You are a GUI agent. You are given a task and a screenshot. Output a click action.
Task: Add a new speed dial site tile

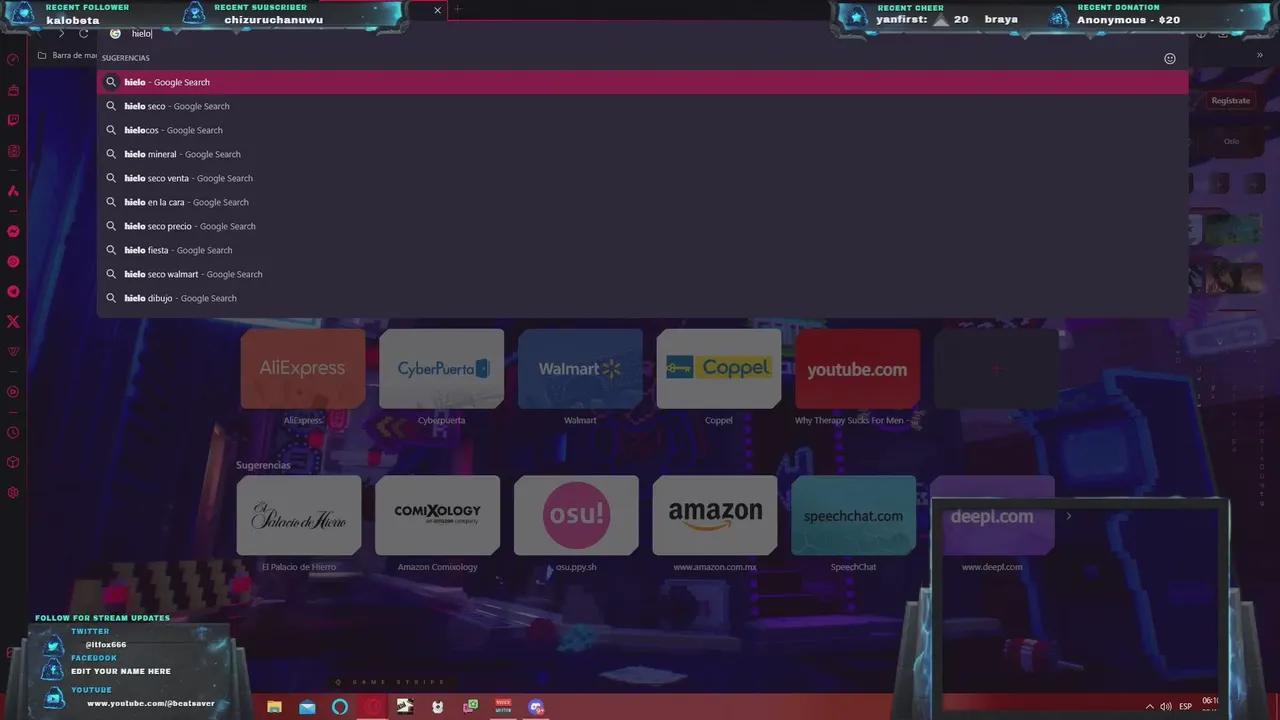(996, 368)
